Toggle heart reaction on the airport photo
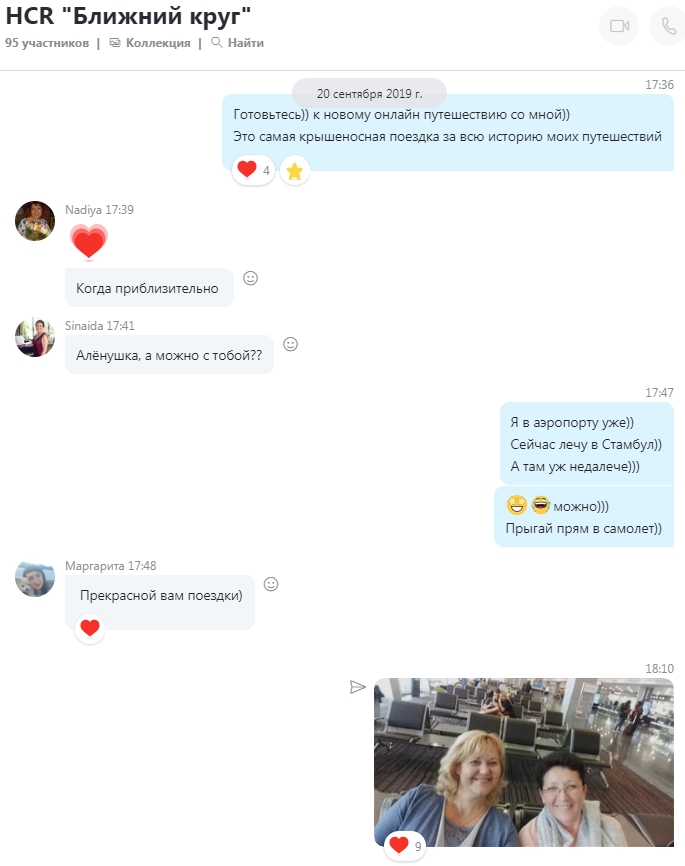Image resolution: width=685 pixels, height=866 pixels. click(406, 845)
